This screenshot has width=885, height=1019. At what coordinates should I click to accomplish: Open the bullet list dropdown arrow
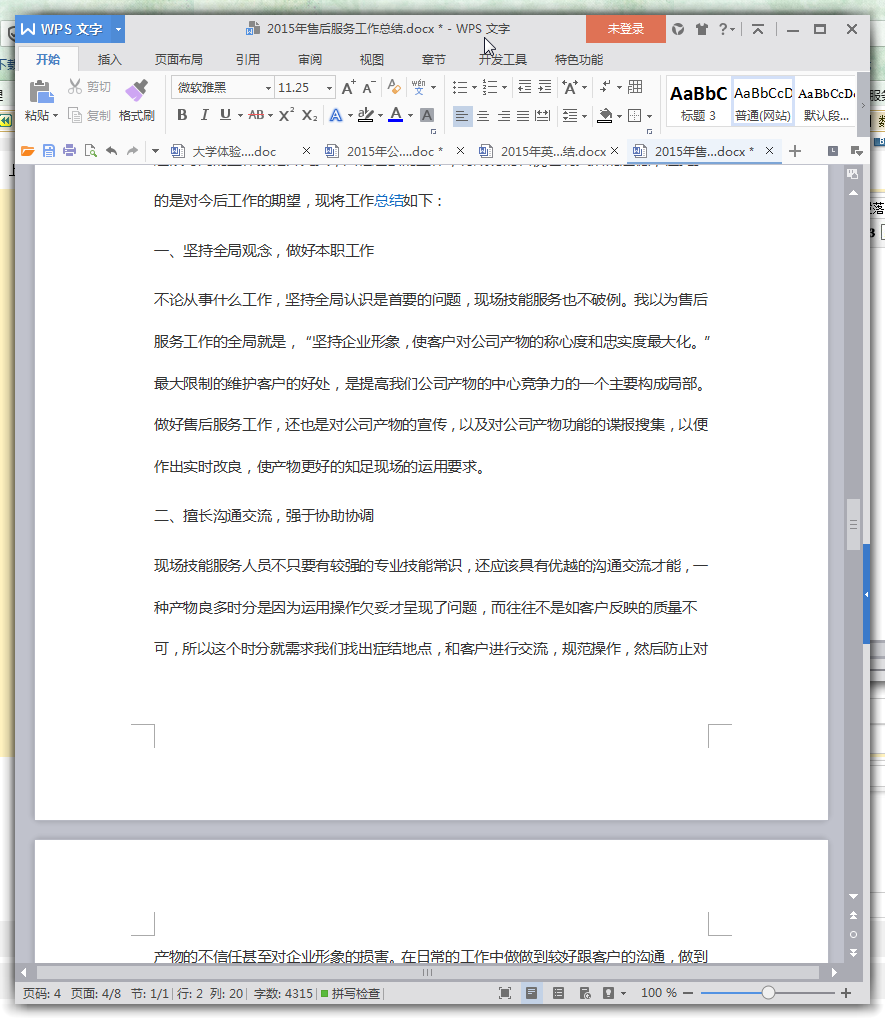pyautogui.click(x=474, y=87)
